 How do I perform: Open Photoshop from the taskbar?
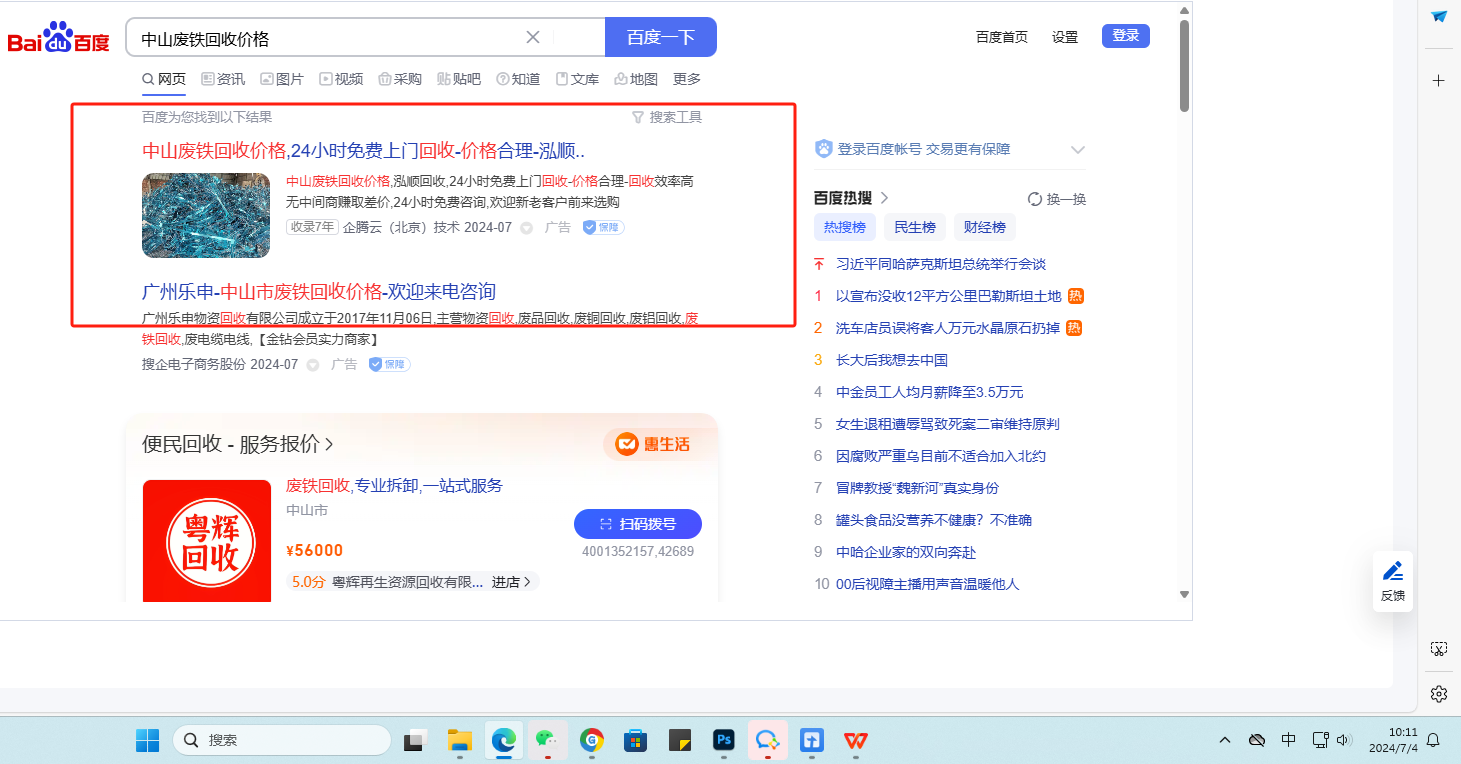[x=724, y=741]
